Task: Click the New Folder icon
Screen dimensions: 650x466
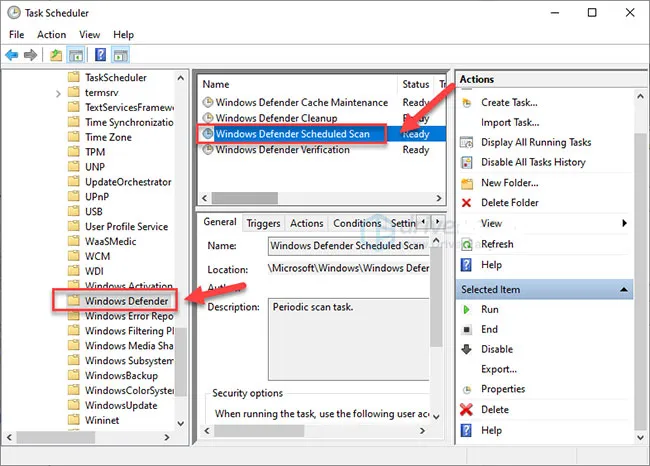Action: coord(467,183)
